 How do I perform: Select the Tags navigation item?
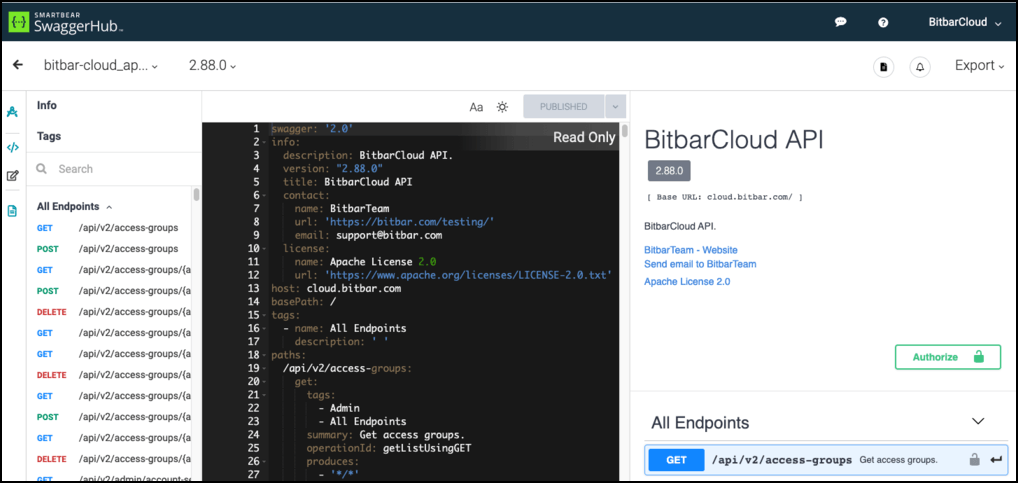tap(49, 136)
